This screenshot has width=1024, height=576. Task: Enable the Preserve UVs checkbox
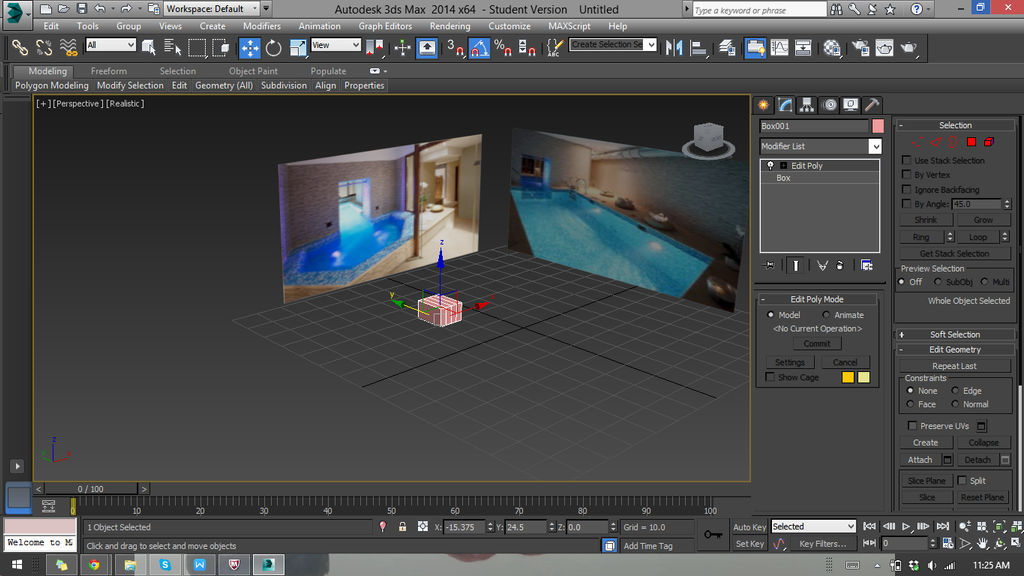pyautogui.click(x=912, y=425)
